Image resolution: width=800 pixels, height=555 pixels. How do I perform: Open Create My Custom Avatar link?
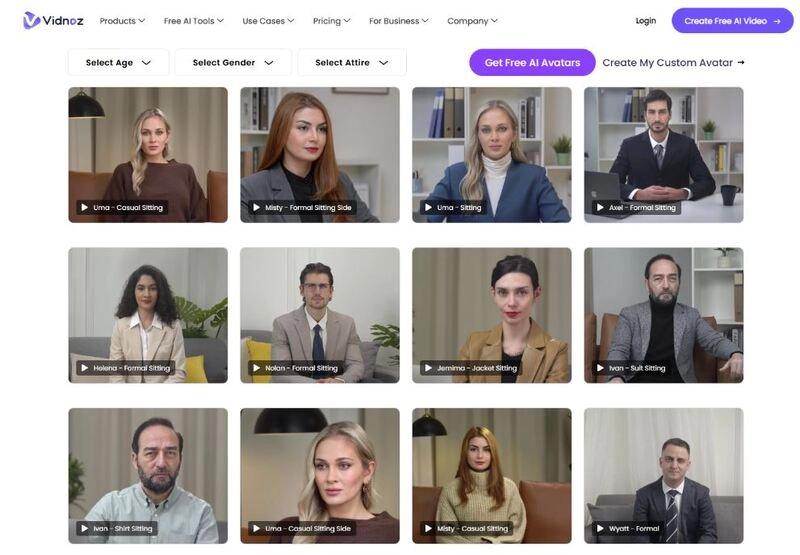673,62
